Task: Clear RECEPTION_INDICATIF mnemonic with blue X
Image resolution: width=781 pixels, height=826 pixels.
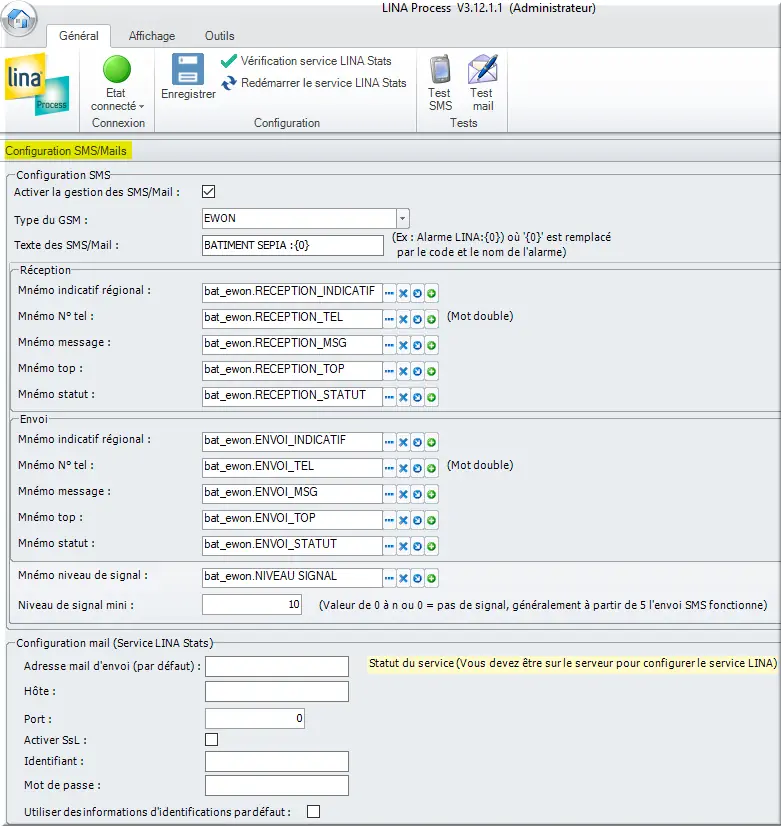Action: 403,293
